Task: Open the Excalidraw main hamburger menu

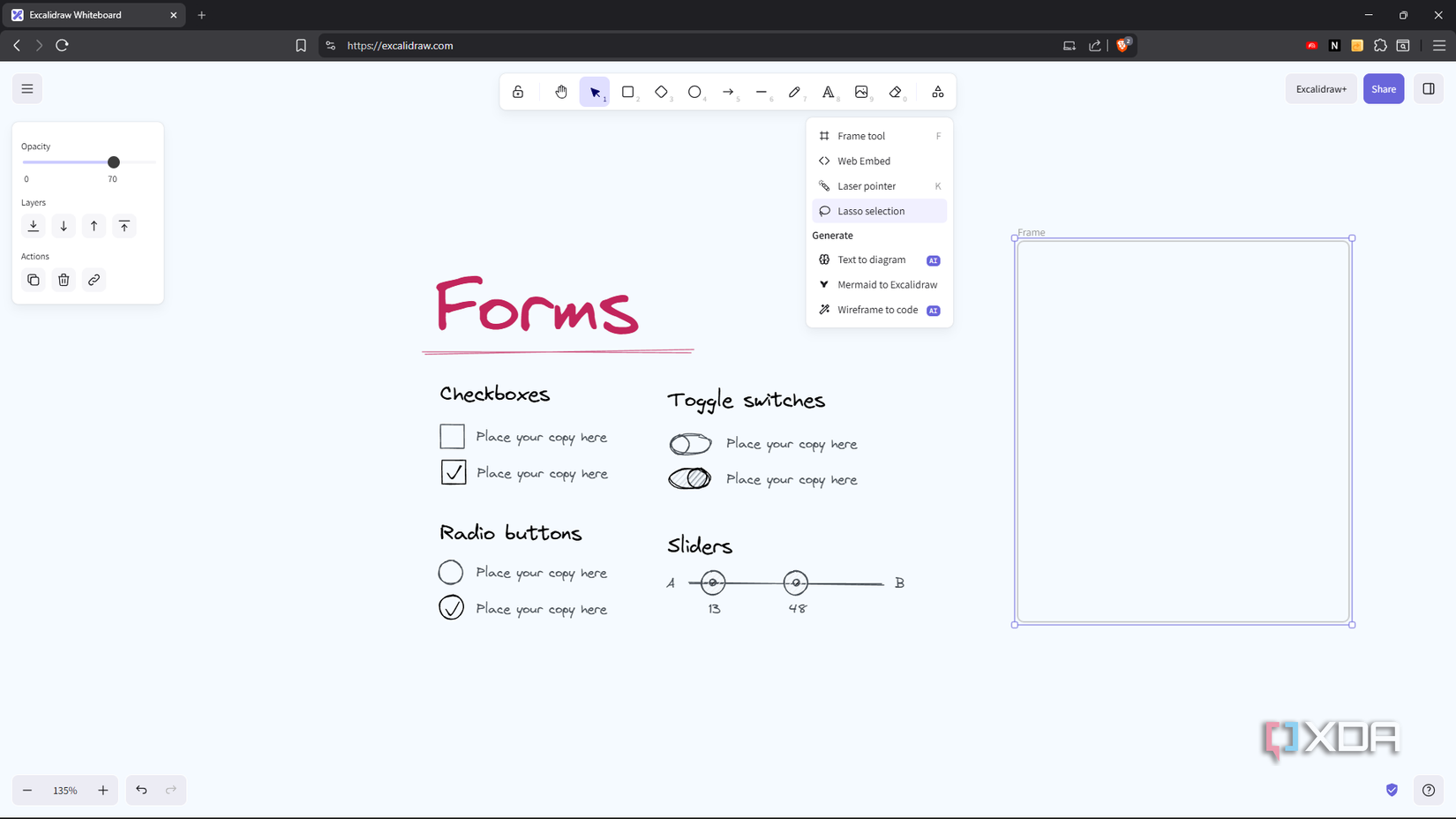Action: [27, 88]
